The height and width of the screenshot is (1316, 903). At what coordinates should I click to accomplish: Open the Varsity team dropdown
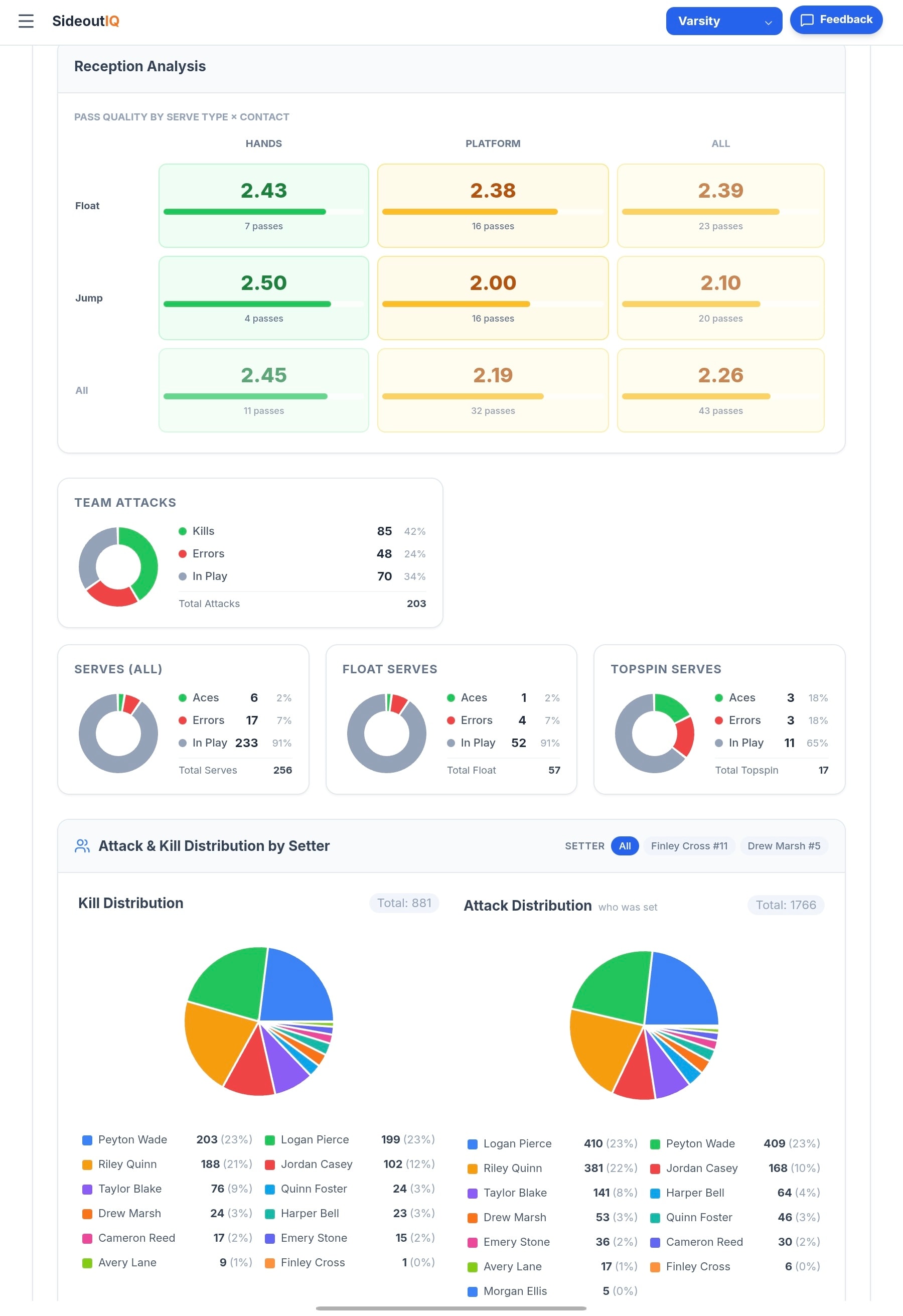pos(723,21)
